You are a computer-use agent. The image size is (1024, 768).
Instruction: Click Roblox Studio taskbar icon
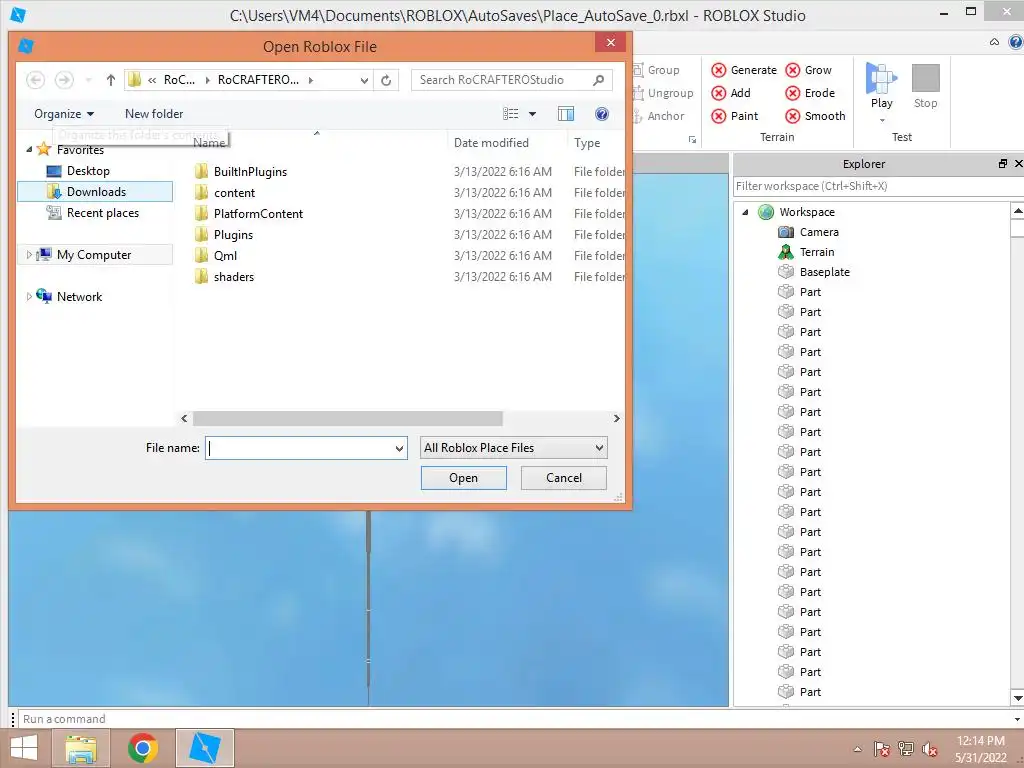coord(205,748)
